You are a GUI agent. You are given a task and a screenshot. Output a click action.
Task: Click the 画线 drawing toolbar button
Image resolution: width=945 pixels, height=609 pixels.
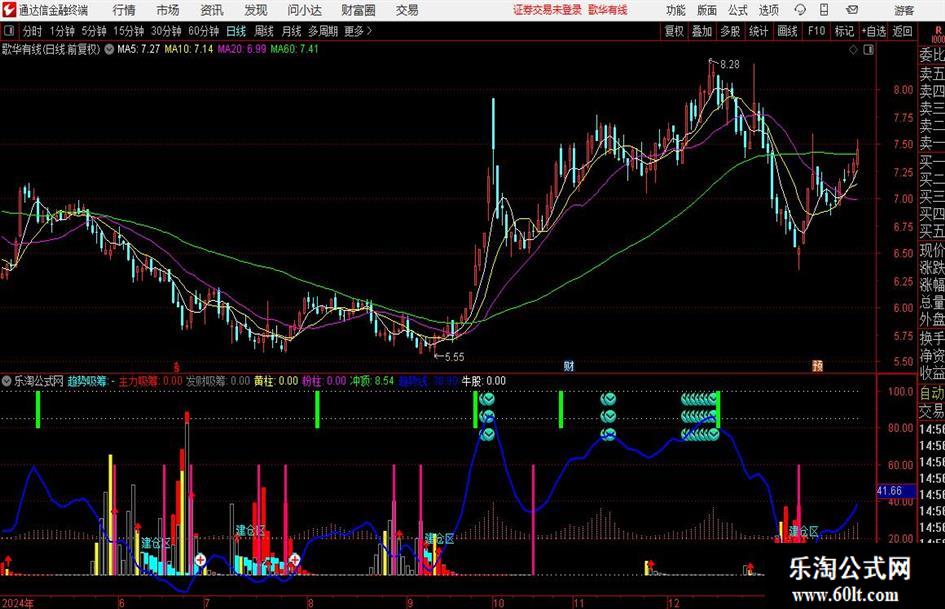(787, 31)
